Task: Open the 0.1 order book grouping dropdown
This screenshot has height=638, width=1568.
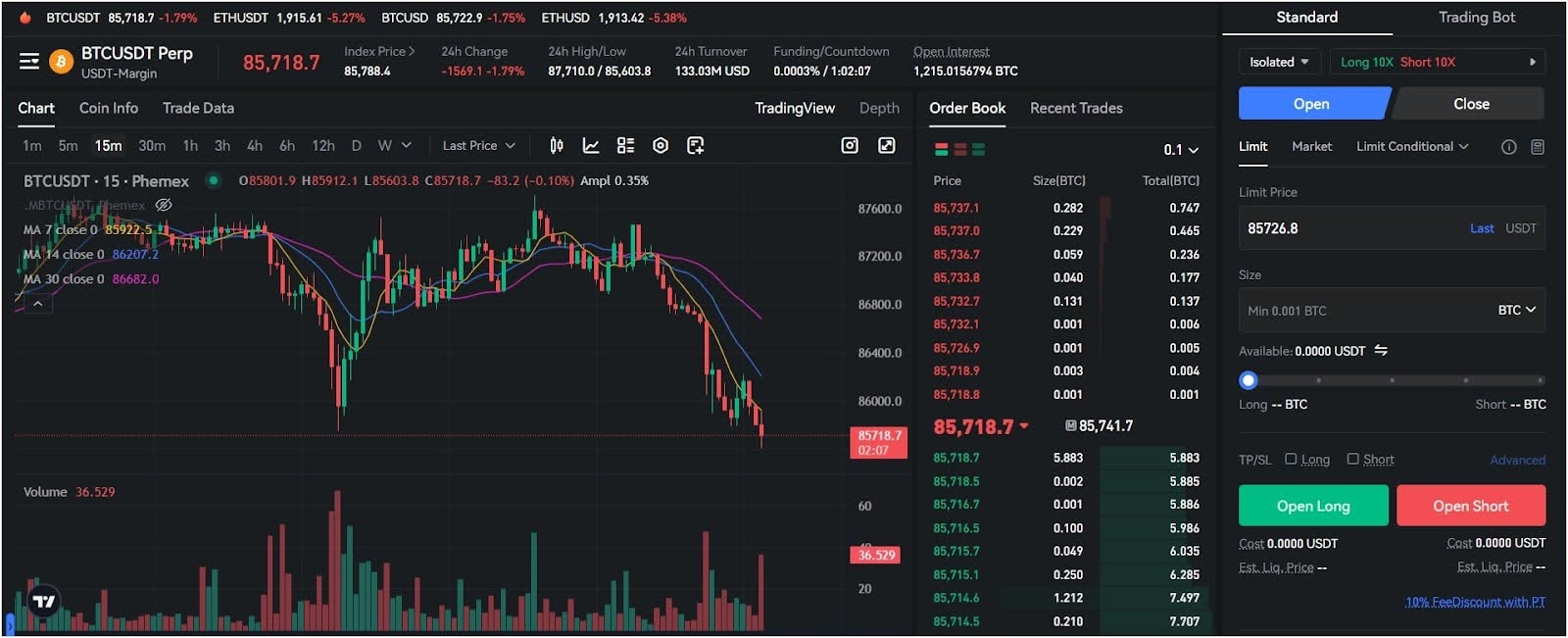Action: click(x=1180, y=150)
